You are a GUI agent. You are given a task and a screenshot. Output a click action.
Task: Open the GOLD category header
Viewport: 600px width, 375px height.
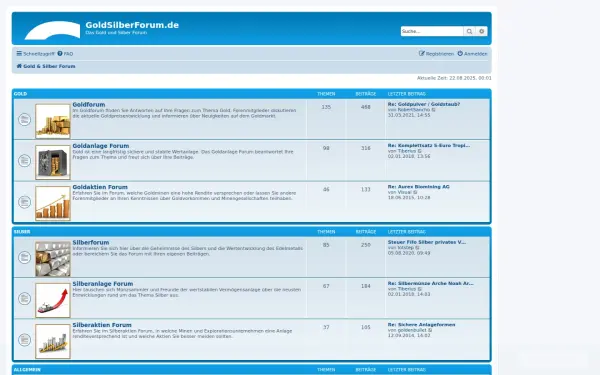[x=20, y=94]
